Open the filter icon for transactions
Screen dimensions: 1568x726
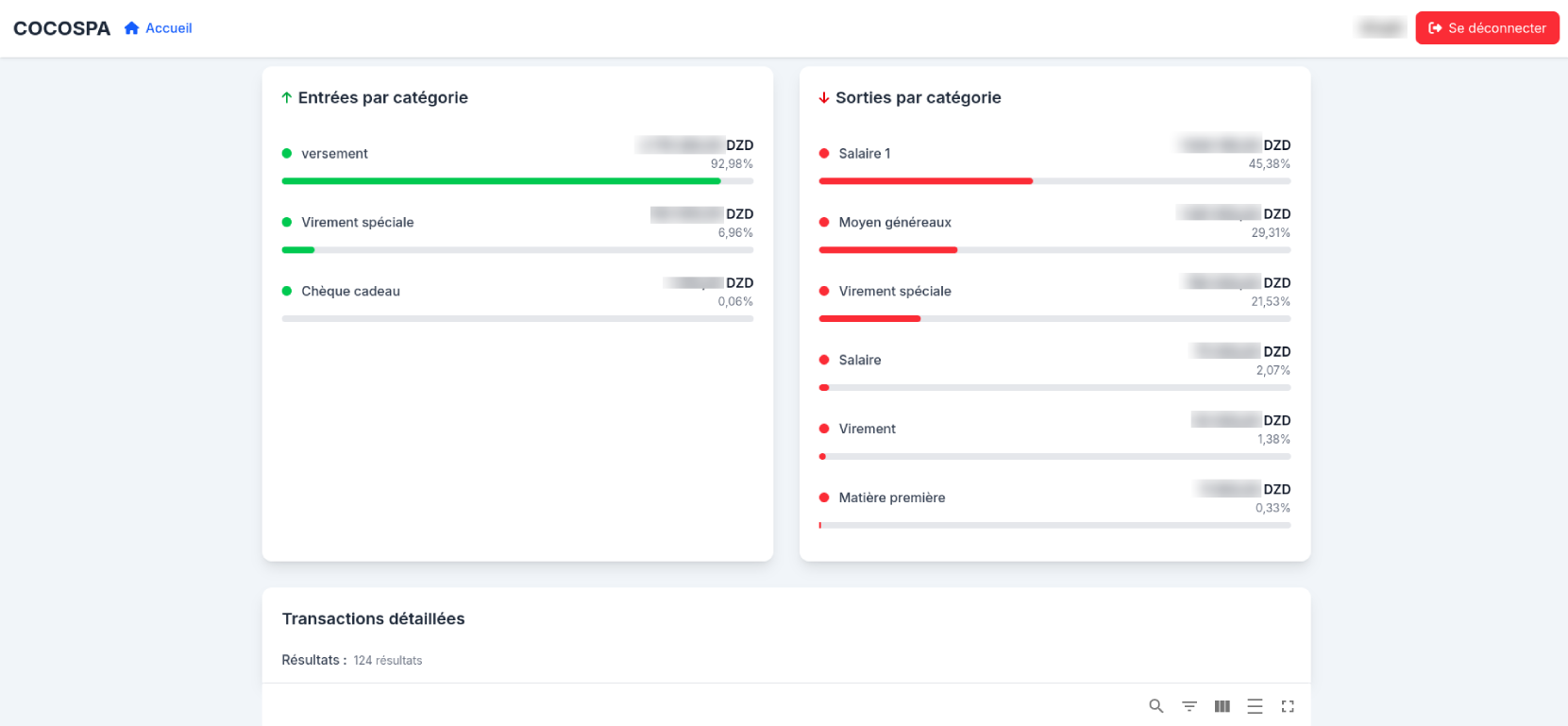1189,706
